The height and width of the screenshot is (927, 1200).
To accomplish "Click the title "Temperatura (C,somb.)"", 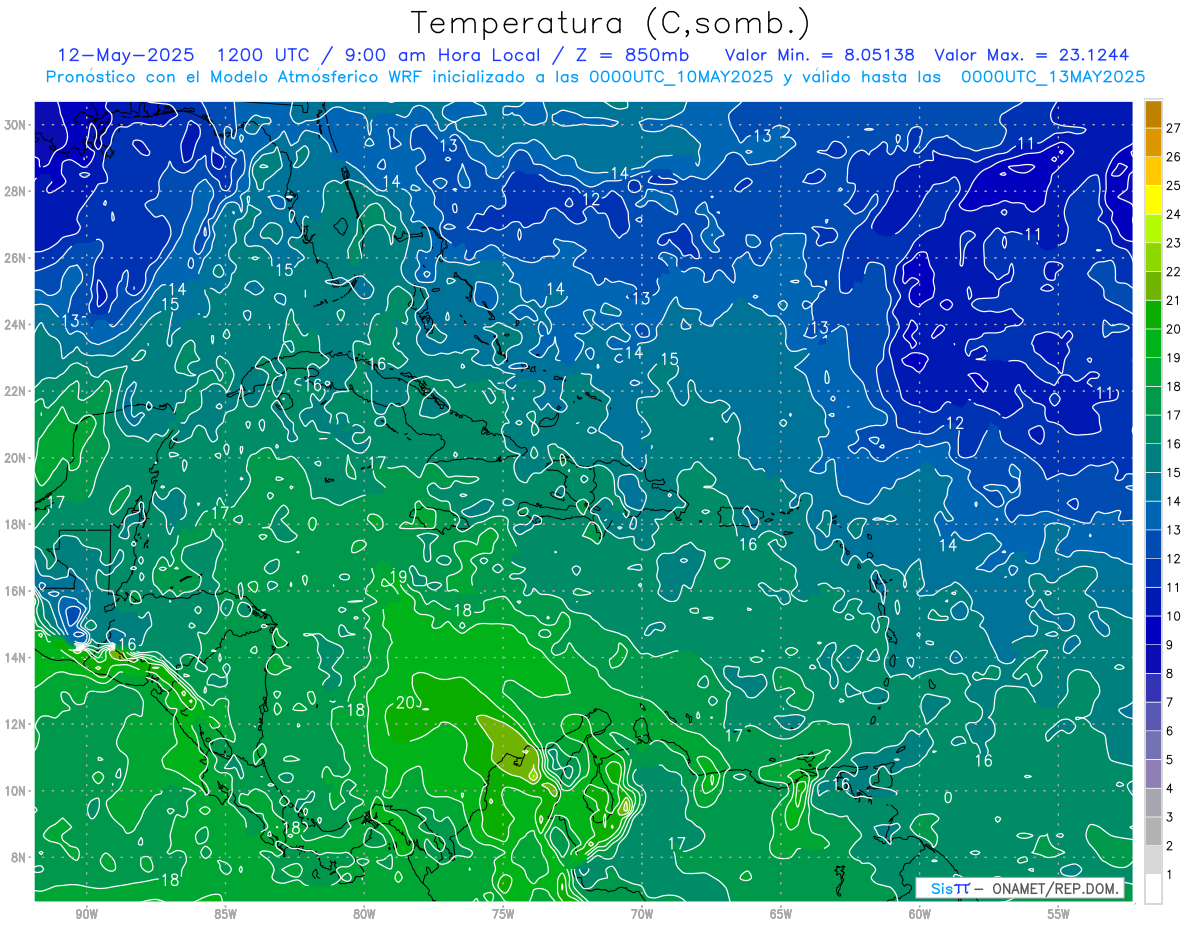I will click(611, 23).
